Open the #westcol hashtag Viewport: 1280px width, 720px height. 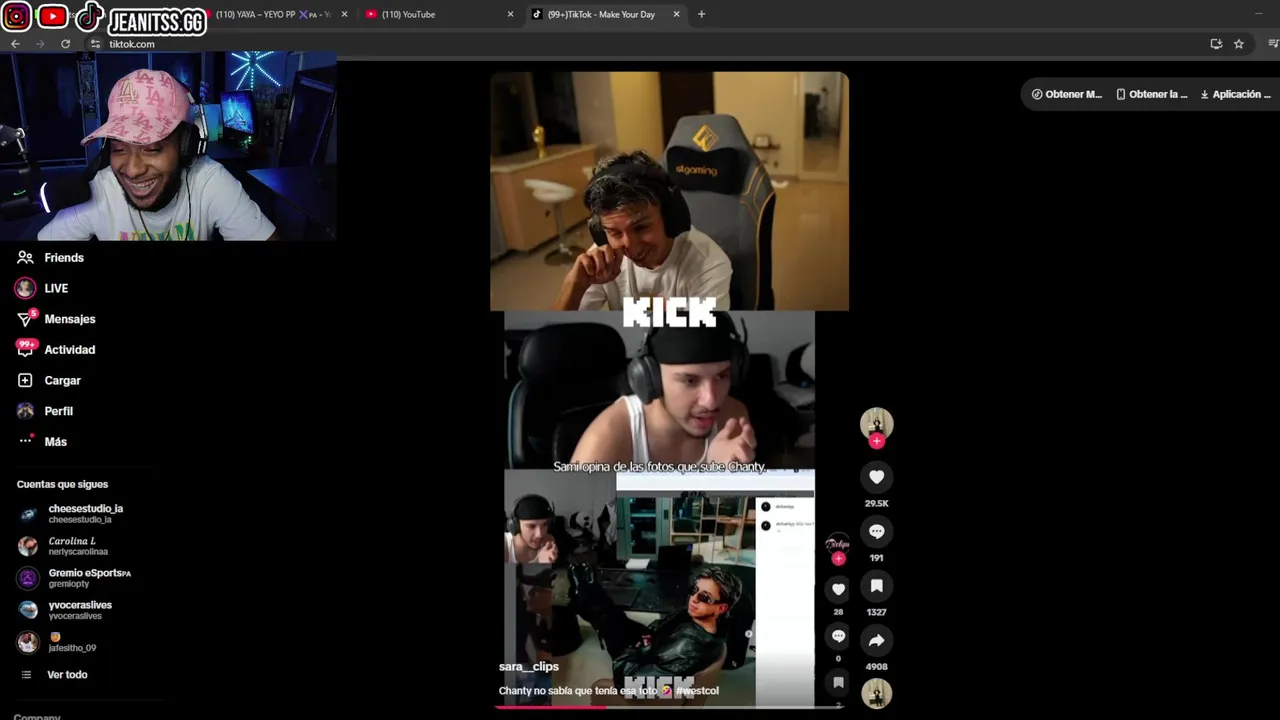[x=697, y=691]
